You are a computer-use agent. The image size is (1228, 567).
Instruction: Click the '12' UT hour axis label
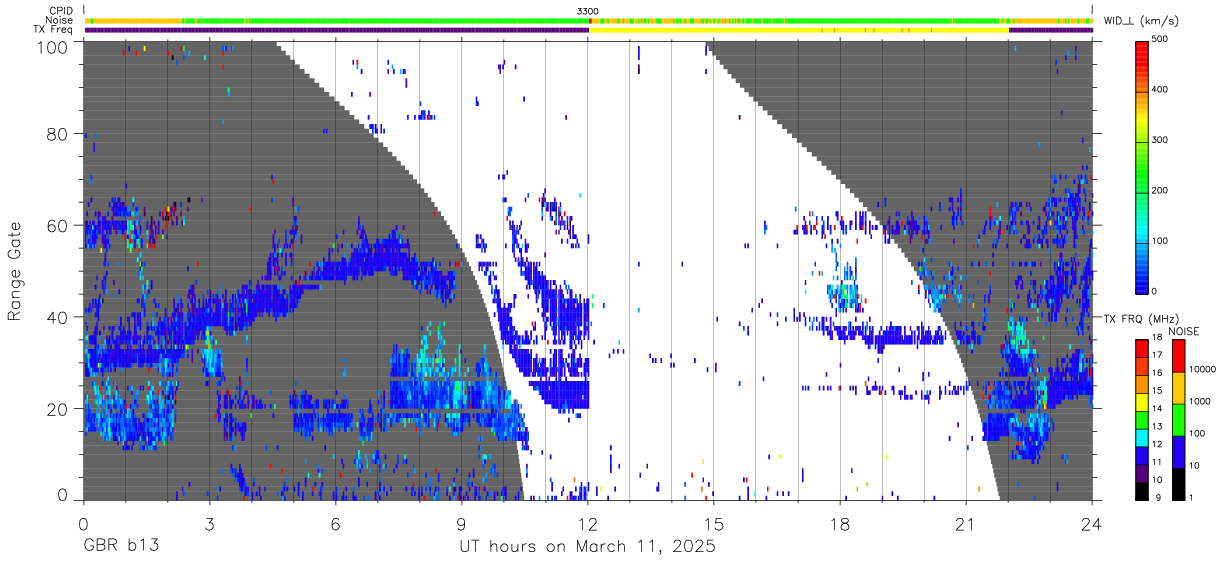tap(588, 524)
